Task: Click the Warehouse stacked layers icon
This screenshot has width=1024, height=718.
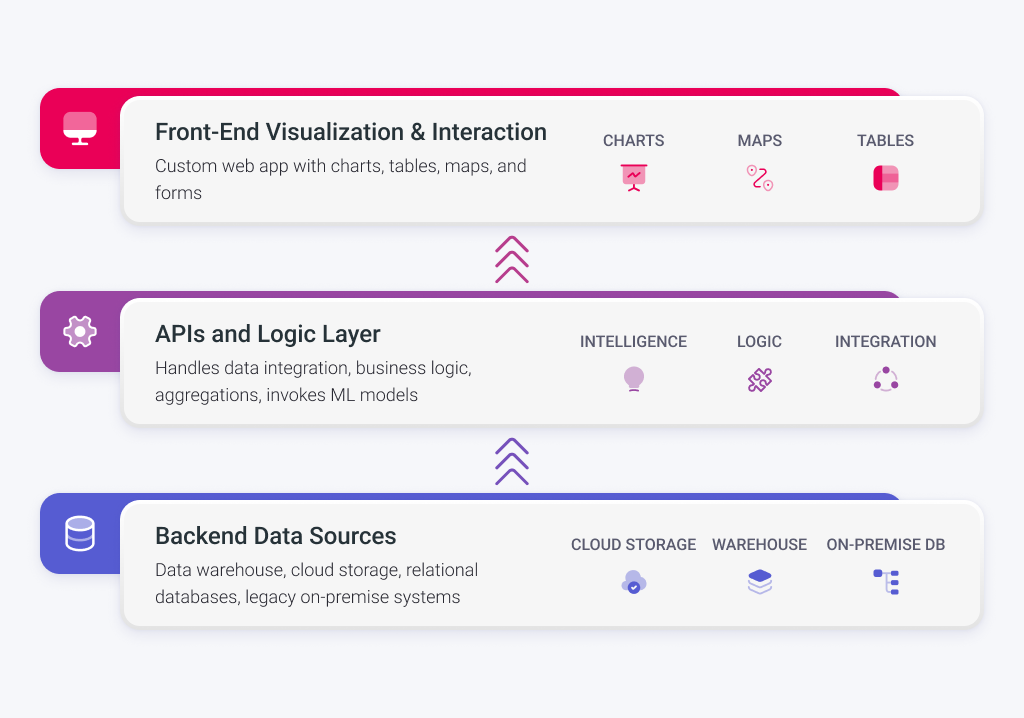Action: pyautogui.click(x=760, y=582)
